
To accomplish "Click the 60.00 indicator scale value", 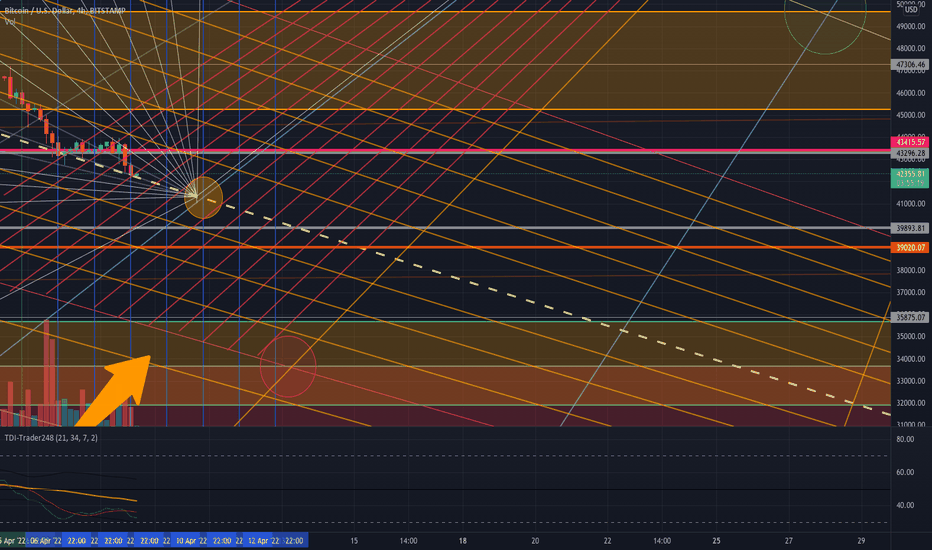I will (905, 472).
